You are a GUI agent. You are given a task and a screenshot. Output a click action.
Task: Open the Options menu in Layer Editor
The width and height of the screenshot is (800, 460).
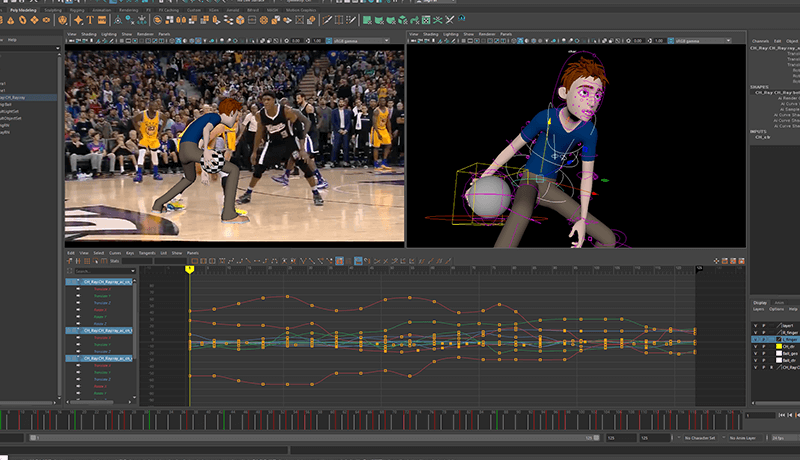[777, 309]
